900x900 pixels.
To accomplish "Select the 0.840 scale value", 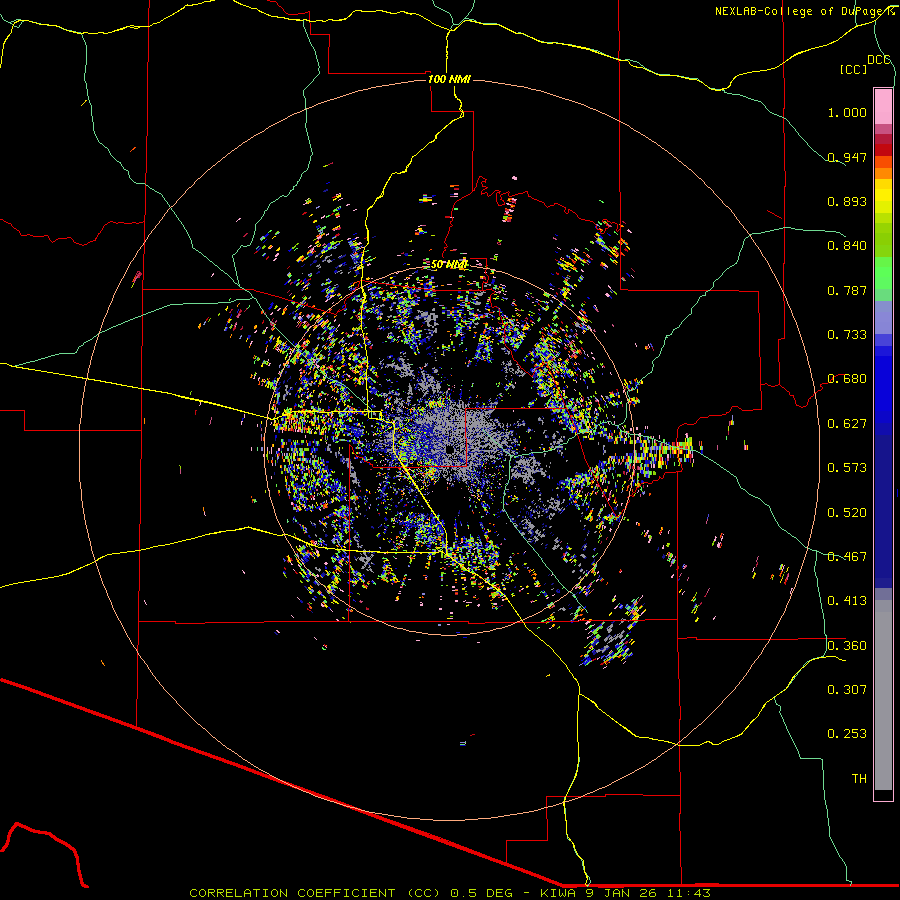I will tap(847, 246).
